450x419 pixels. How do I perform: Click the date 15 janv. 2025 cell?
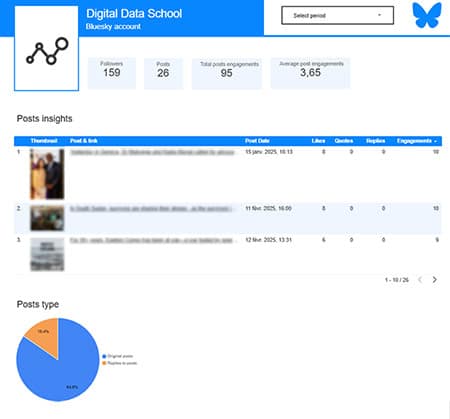pyautogui.click(x=269, y=152)
